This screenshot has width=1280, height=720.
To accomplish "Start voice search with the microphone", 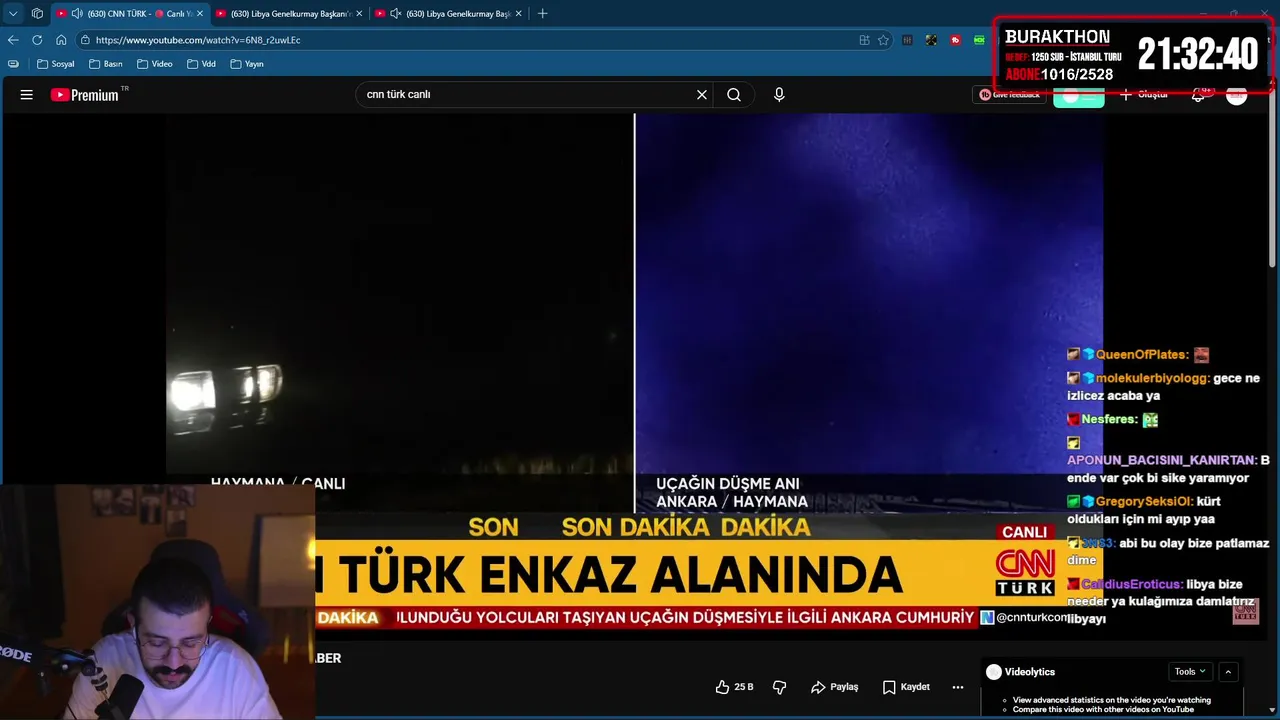I will (779, 95).
